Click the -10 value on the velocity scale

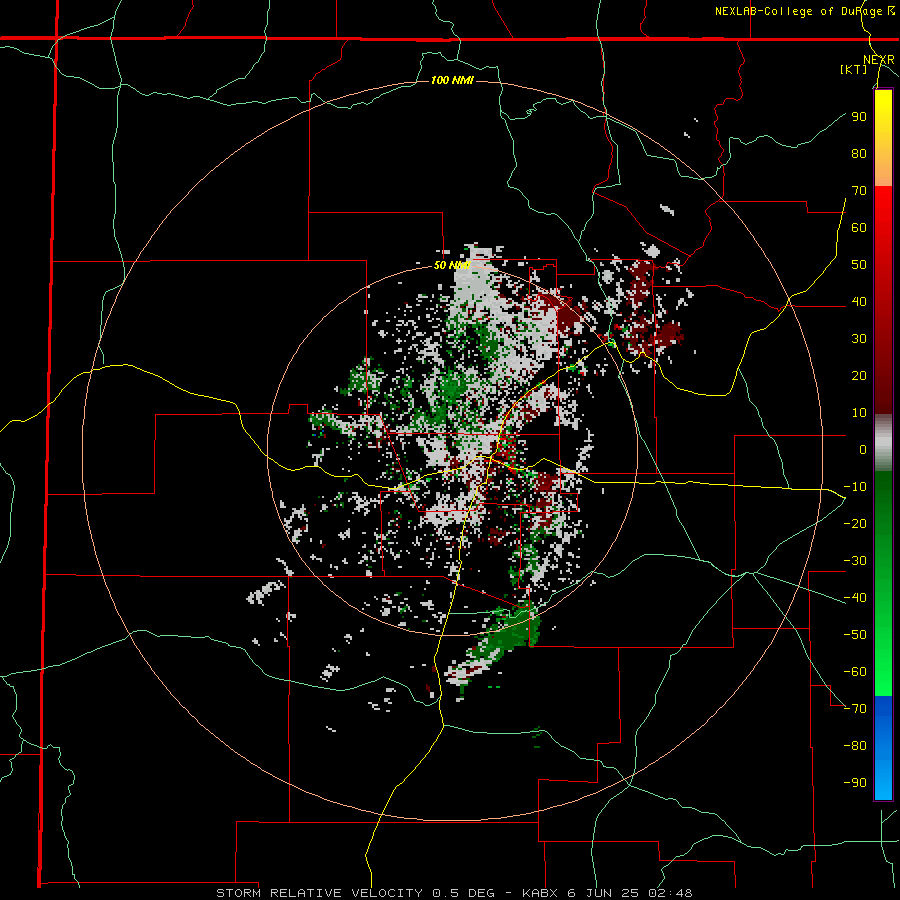(855, 487)
